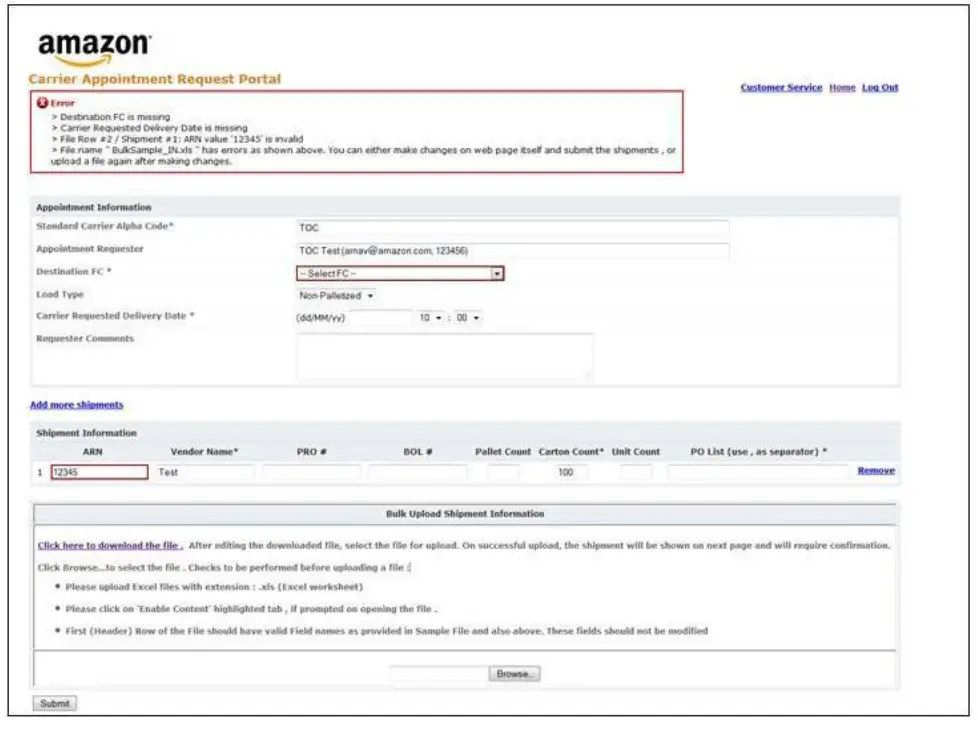
Task: Remove shipment row 1
Action: coord(877,469)
